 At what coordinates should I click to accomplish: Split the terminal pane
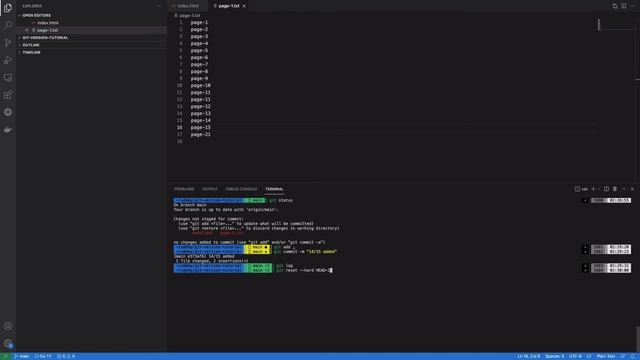(606, 189)
